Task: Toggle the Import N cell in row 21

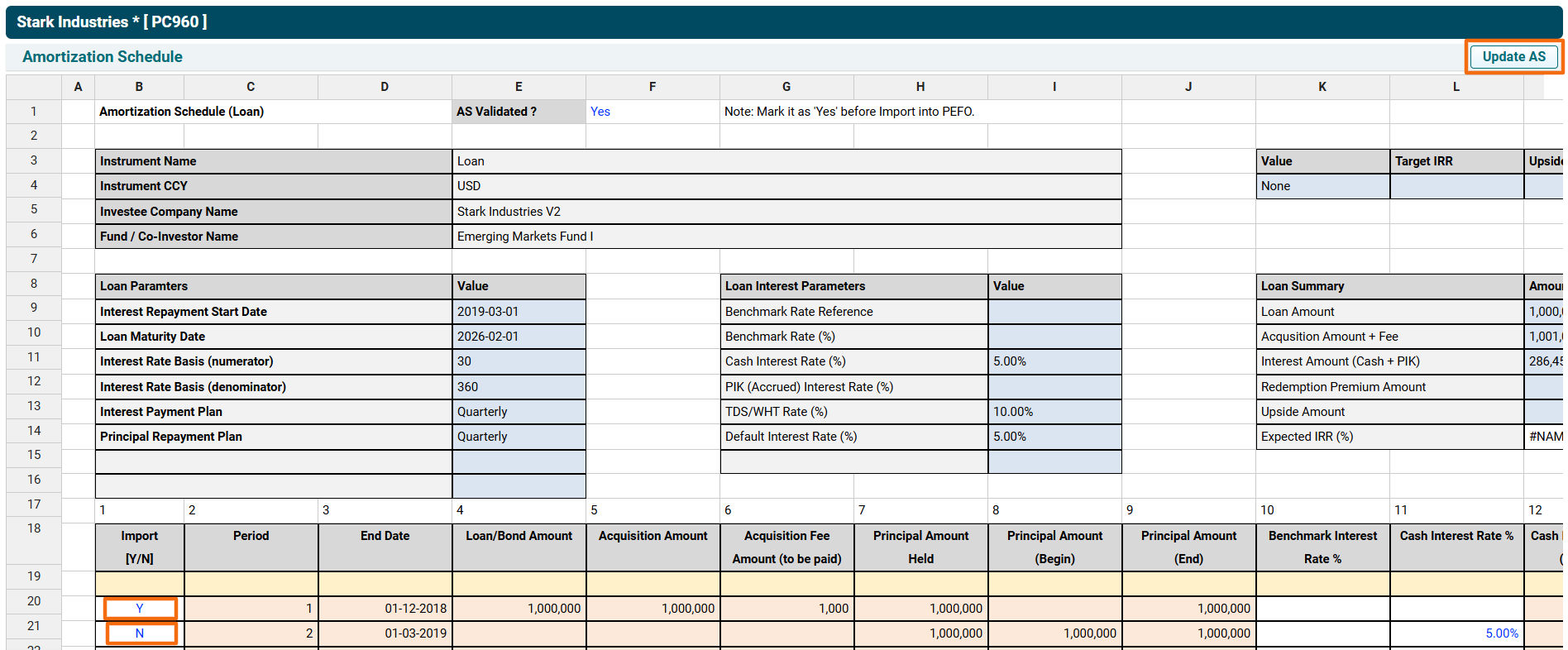Action: coord(140,633)
